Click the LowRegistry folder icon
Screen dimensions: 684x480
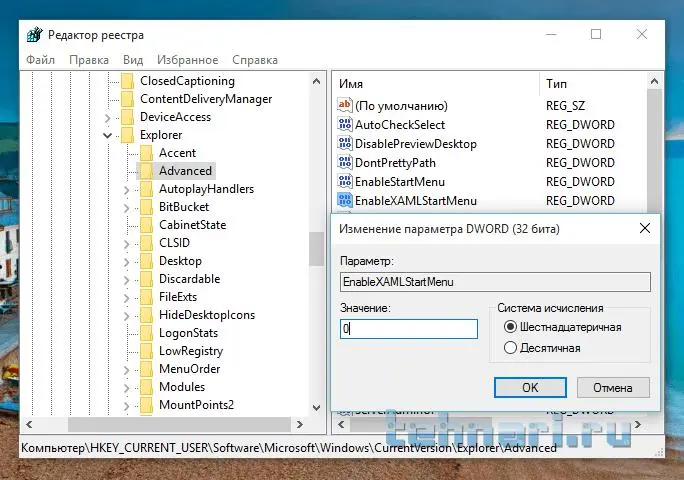click(x=147, y=351)
